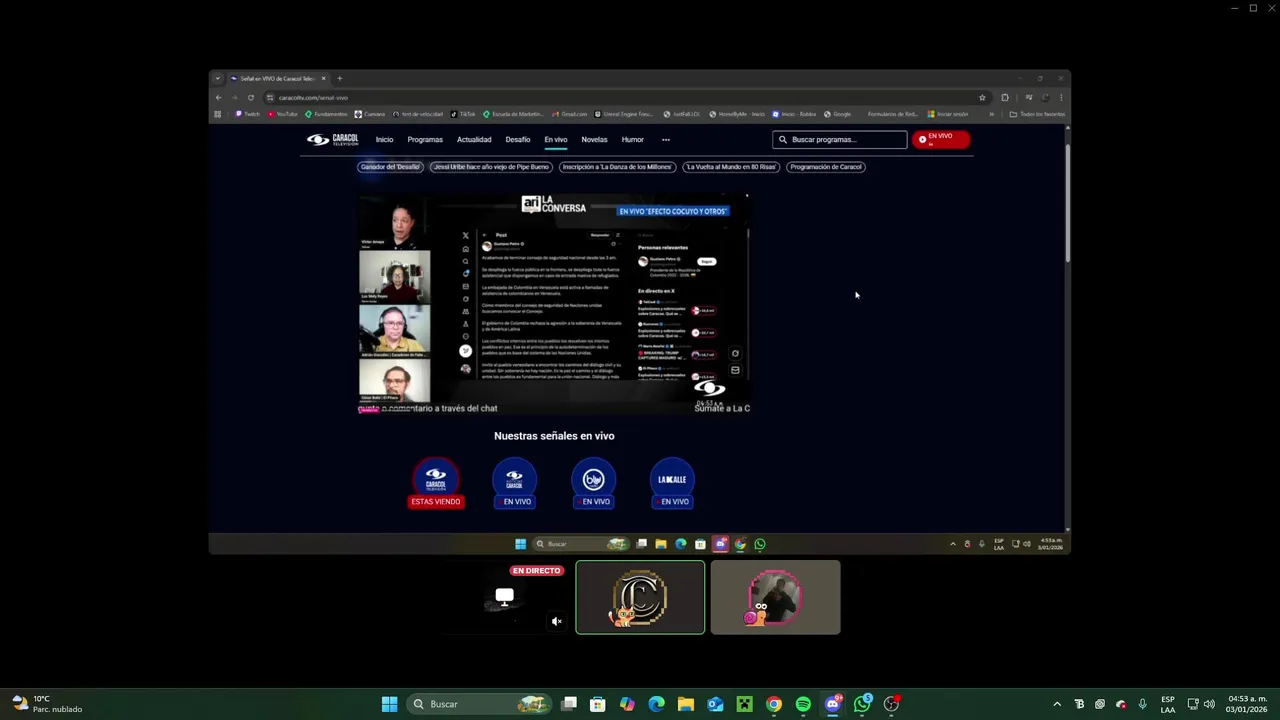
Task: Open WhatsApp from the taskbar
Action: tap(862, 704)
